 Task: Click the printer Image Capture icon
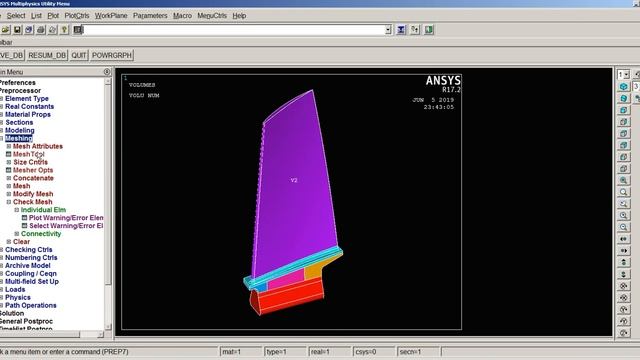pos(41,30)
